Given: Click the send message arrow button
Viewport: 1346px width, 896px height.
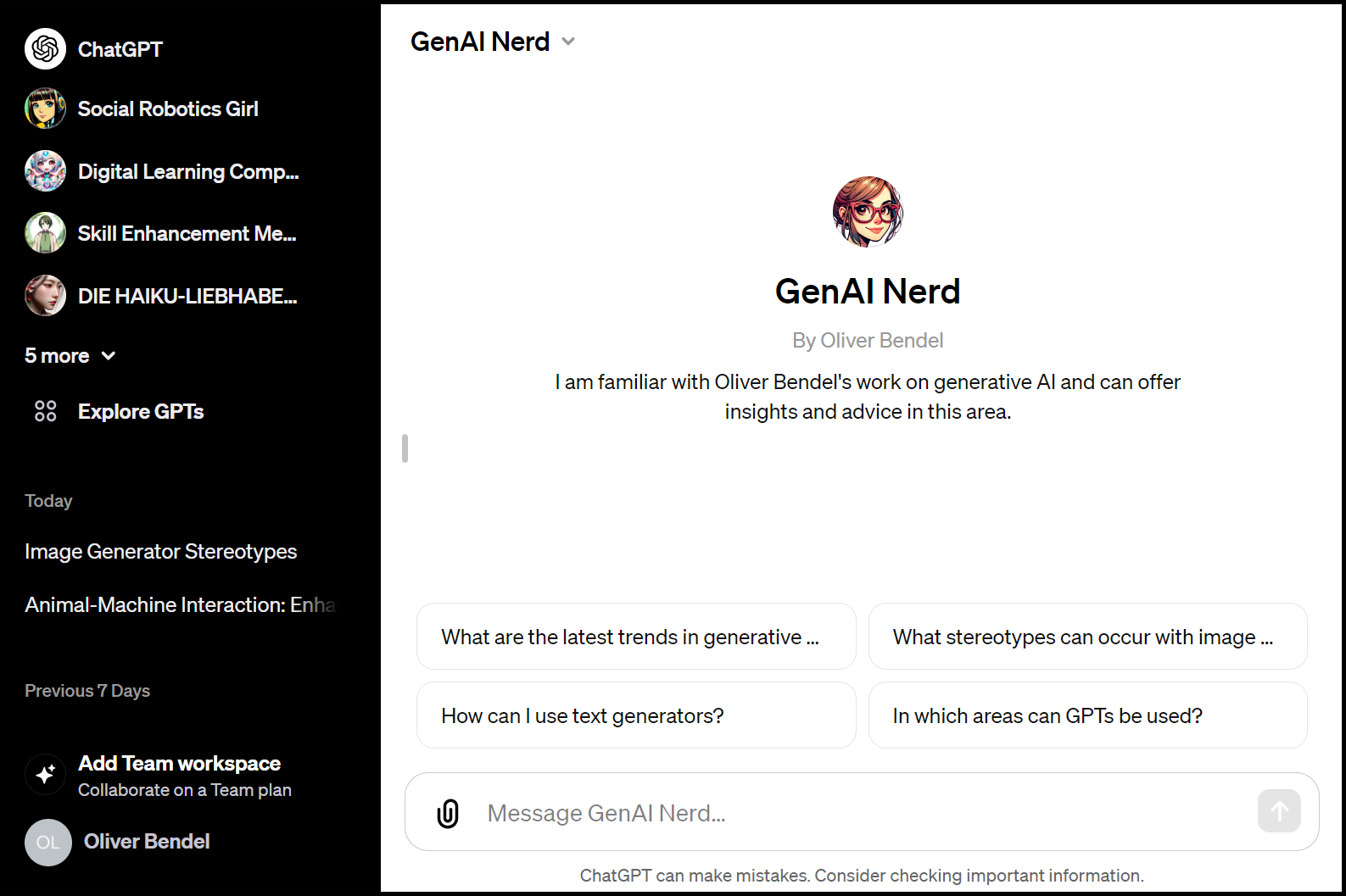Looking at the screenshot, I should point(1279,811).
